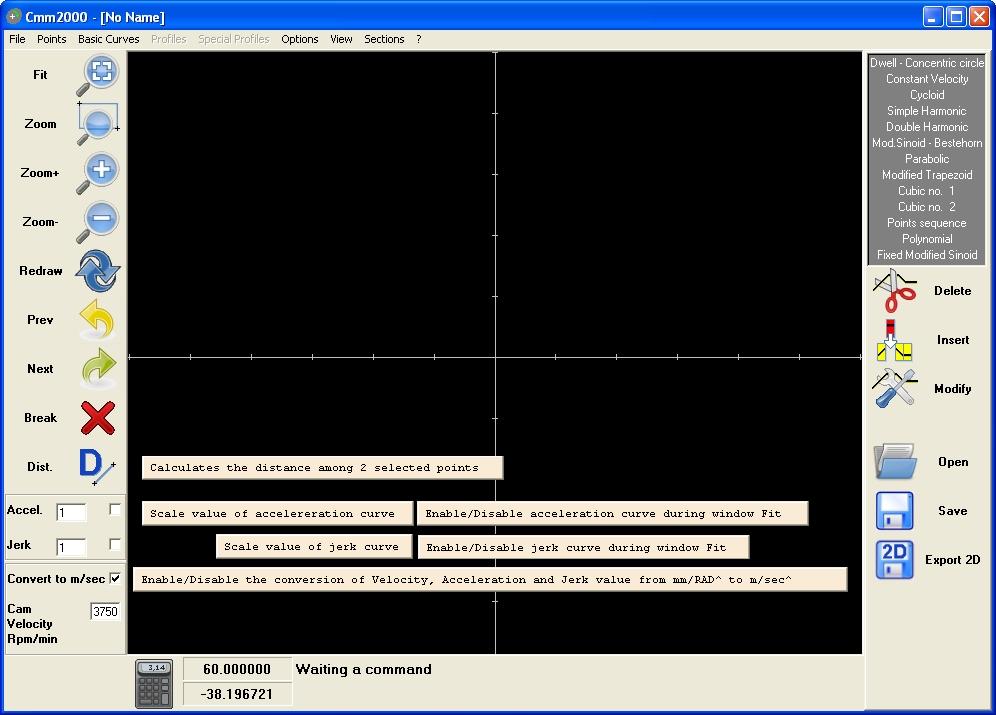Click the Zoom+ magnifier icon
This screenshot has width=996, height=715.
[98, 173]
